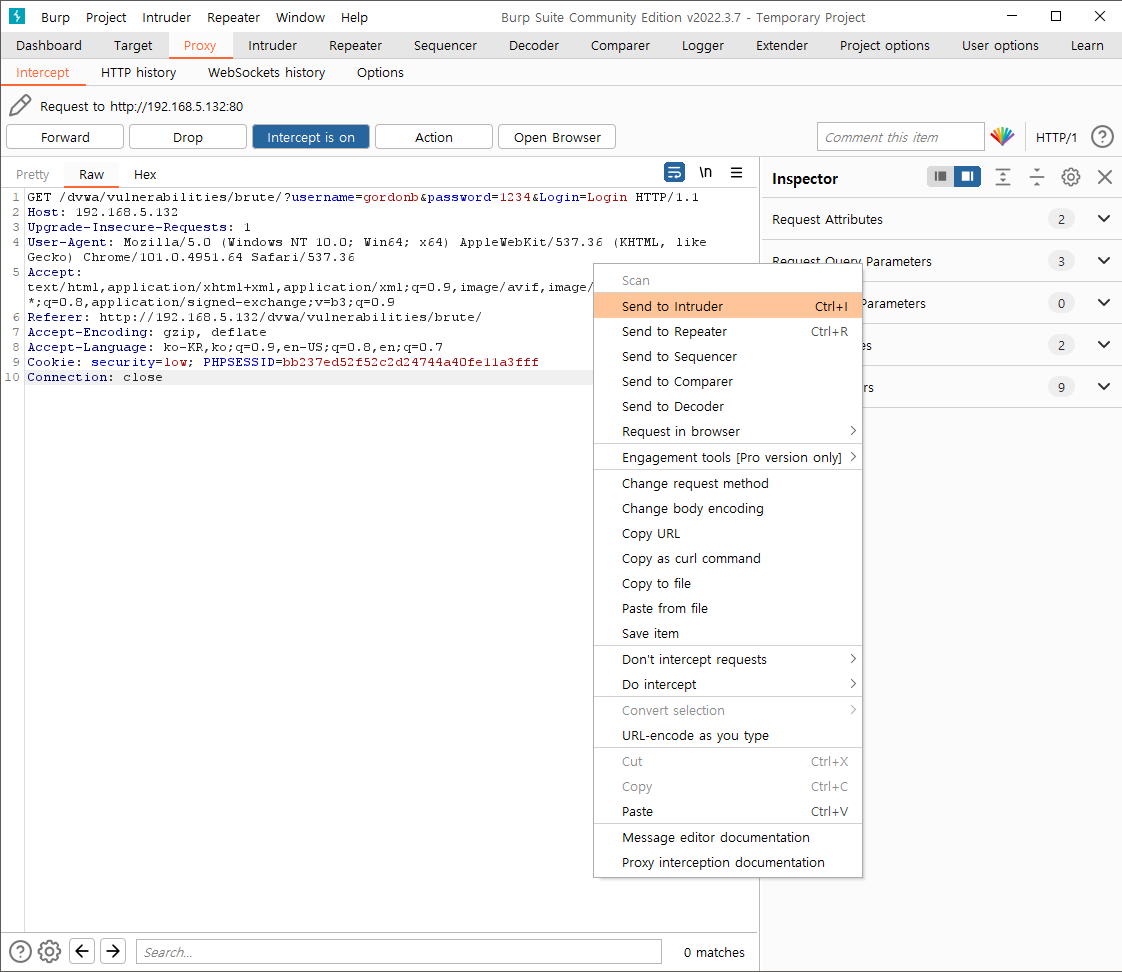Toggle the Intercept is on button
This screenshot has height=972, width=1122.
[311, 137]
